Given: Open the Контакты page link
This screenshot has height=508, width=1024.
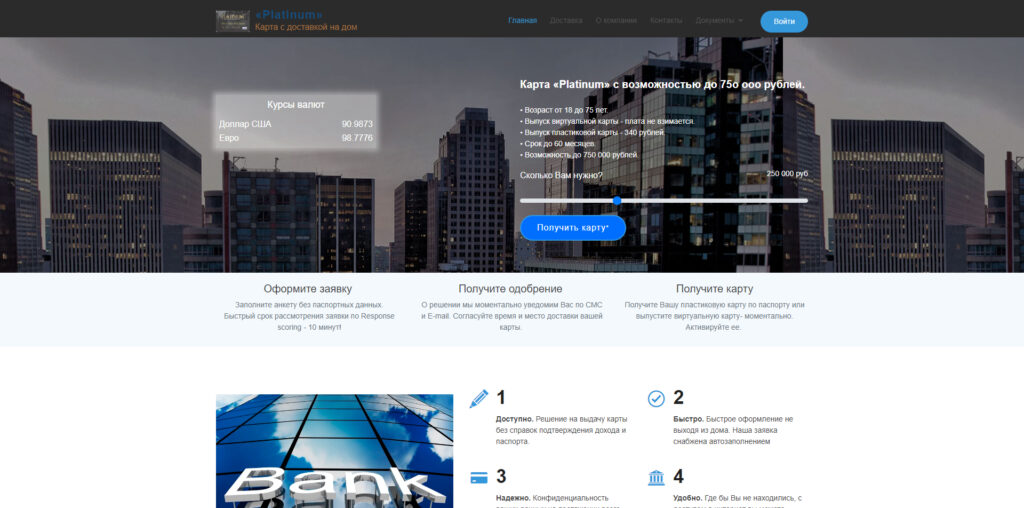Looking at the screenshot, I should tap(666, 20).
